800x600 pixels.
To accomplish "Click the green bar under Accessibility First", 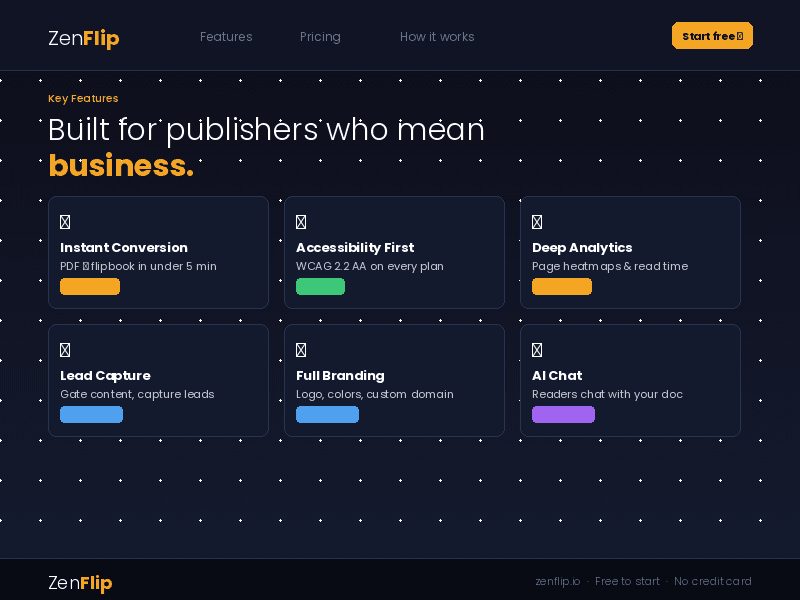I will [320, 286].
